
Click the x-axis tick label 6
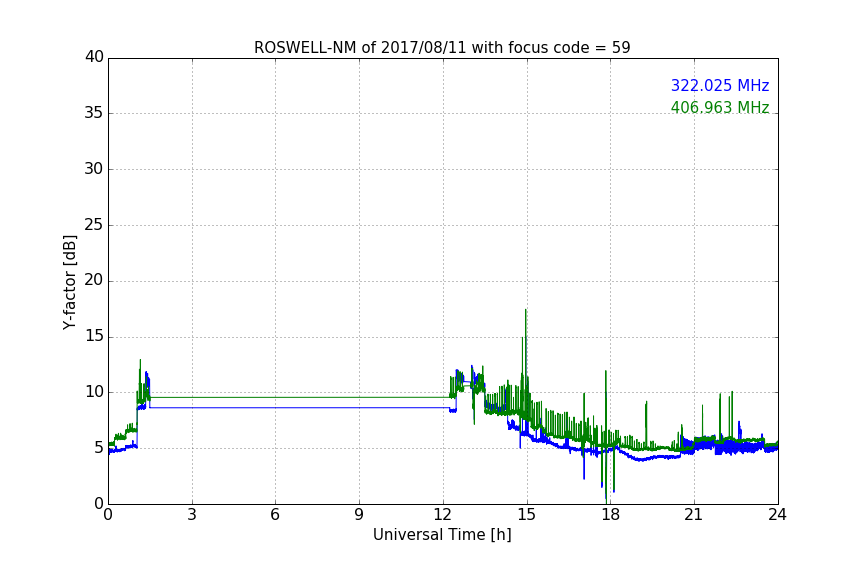[x=275, y=515]
